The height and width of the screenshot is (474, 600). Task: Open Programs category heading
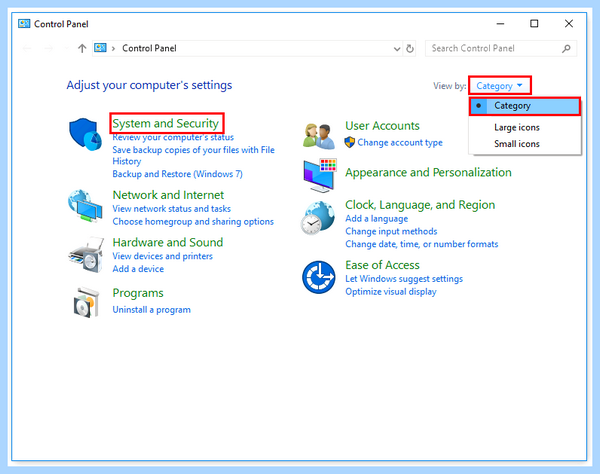[138, 293]
